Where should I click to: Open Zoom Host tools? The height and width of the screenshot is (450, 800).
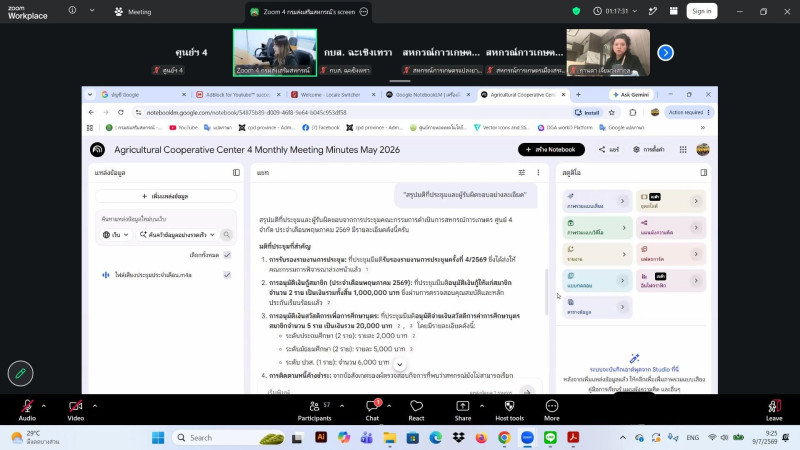(509, 410)
